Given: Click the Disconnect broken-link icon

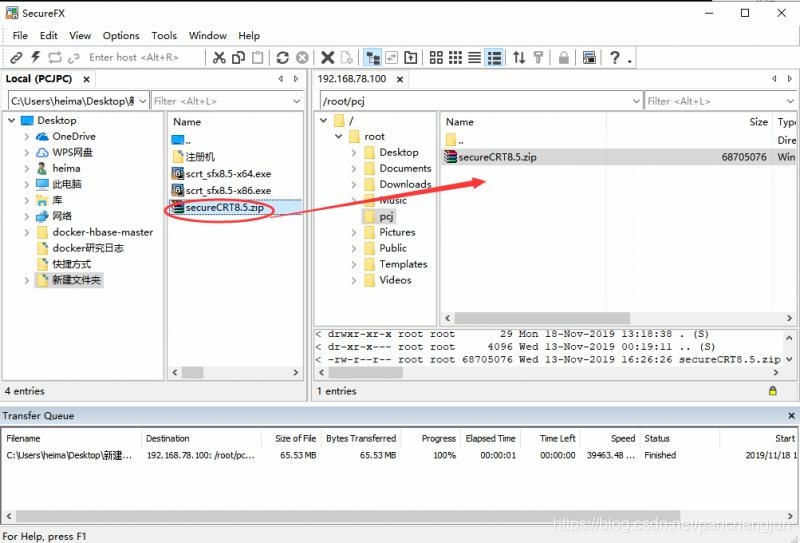Looking at the screenshot, I should point(73,58).
